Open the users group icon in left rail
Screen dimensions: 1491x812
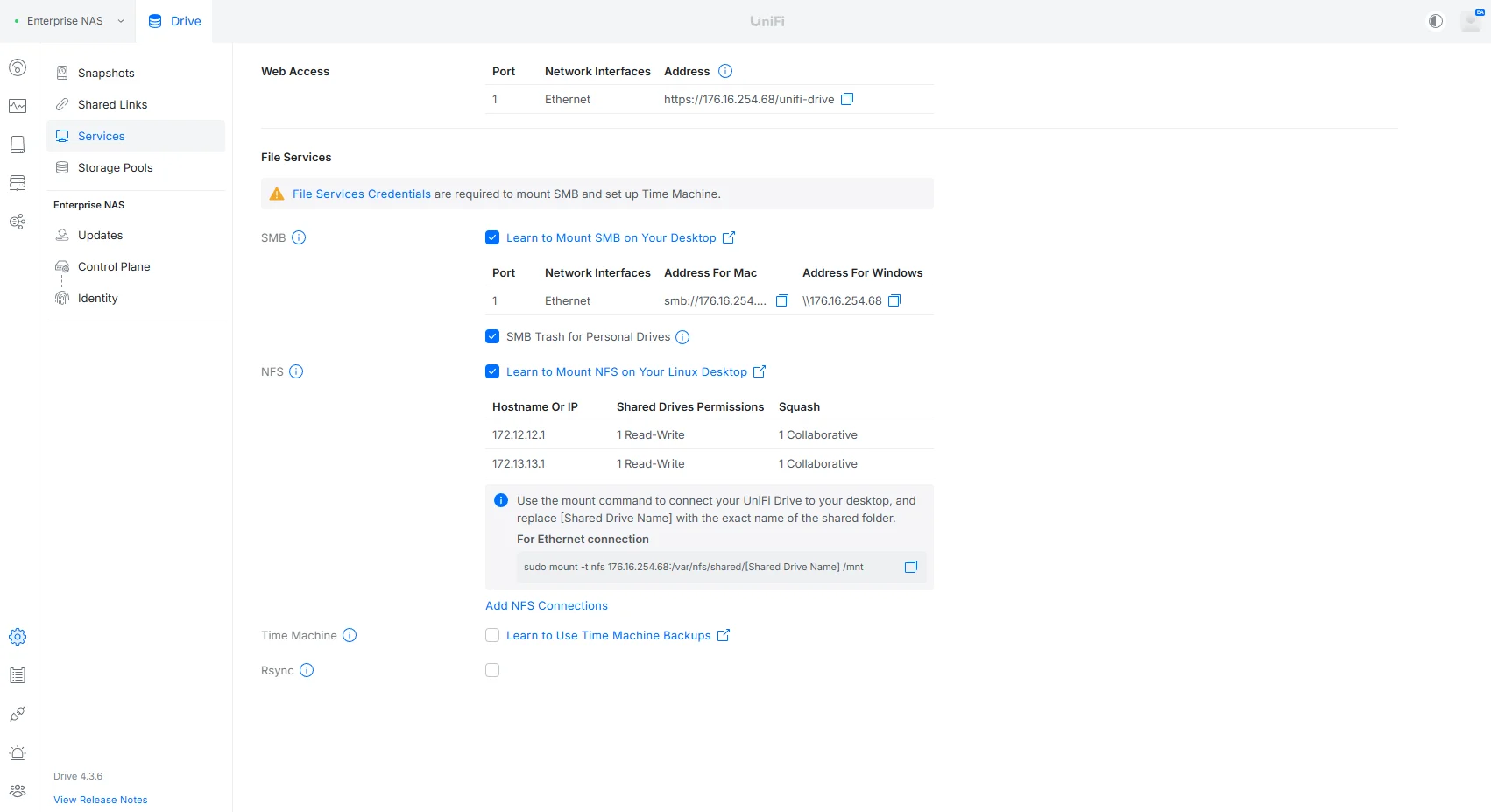pos(18,791)
